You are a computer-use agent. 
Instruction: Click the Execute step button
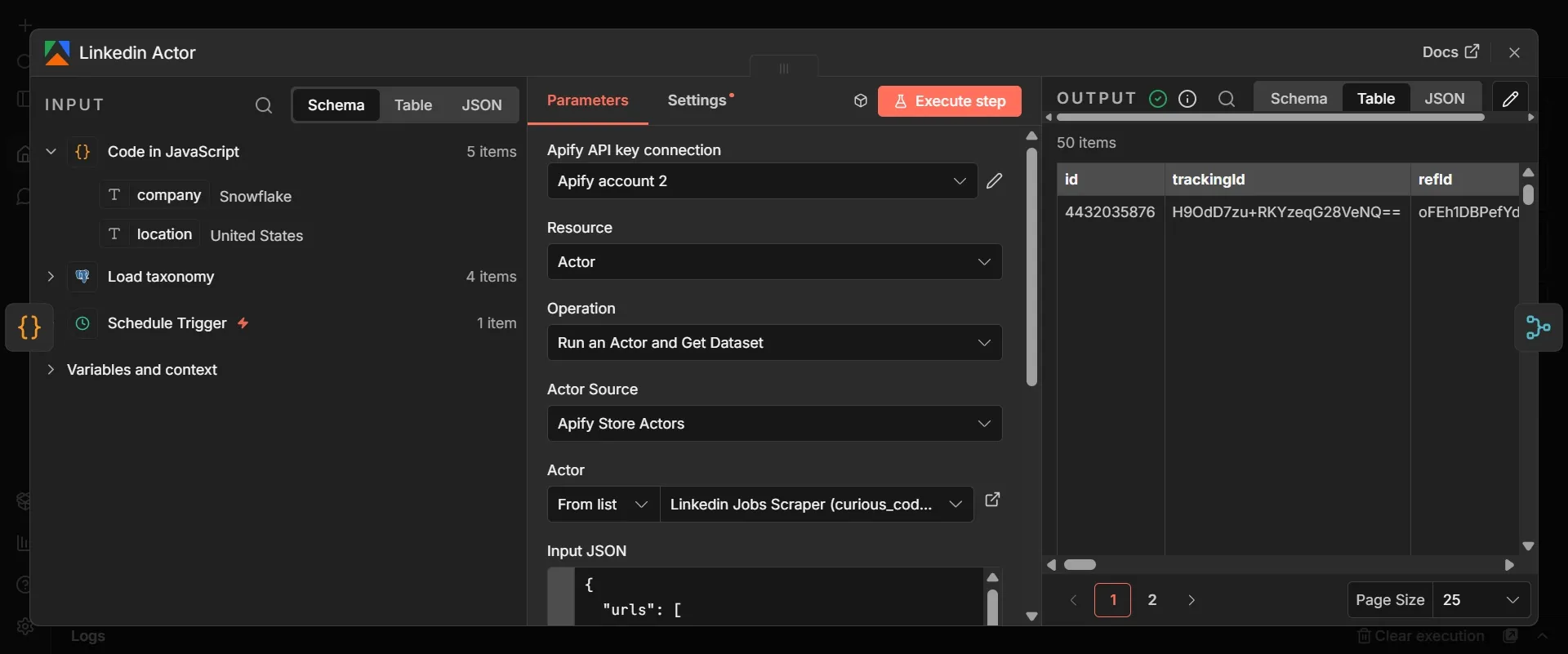950,101
